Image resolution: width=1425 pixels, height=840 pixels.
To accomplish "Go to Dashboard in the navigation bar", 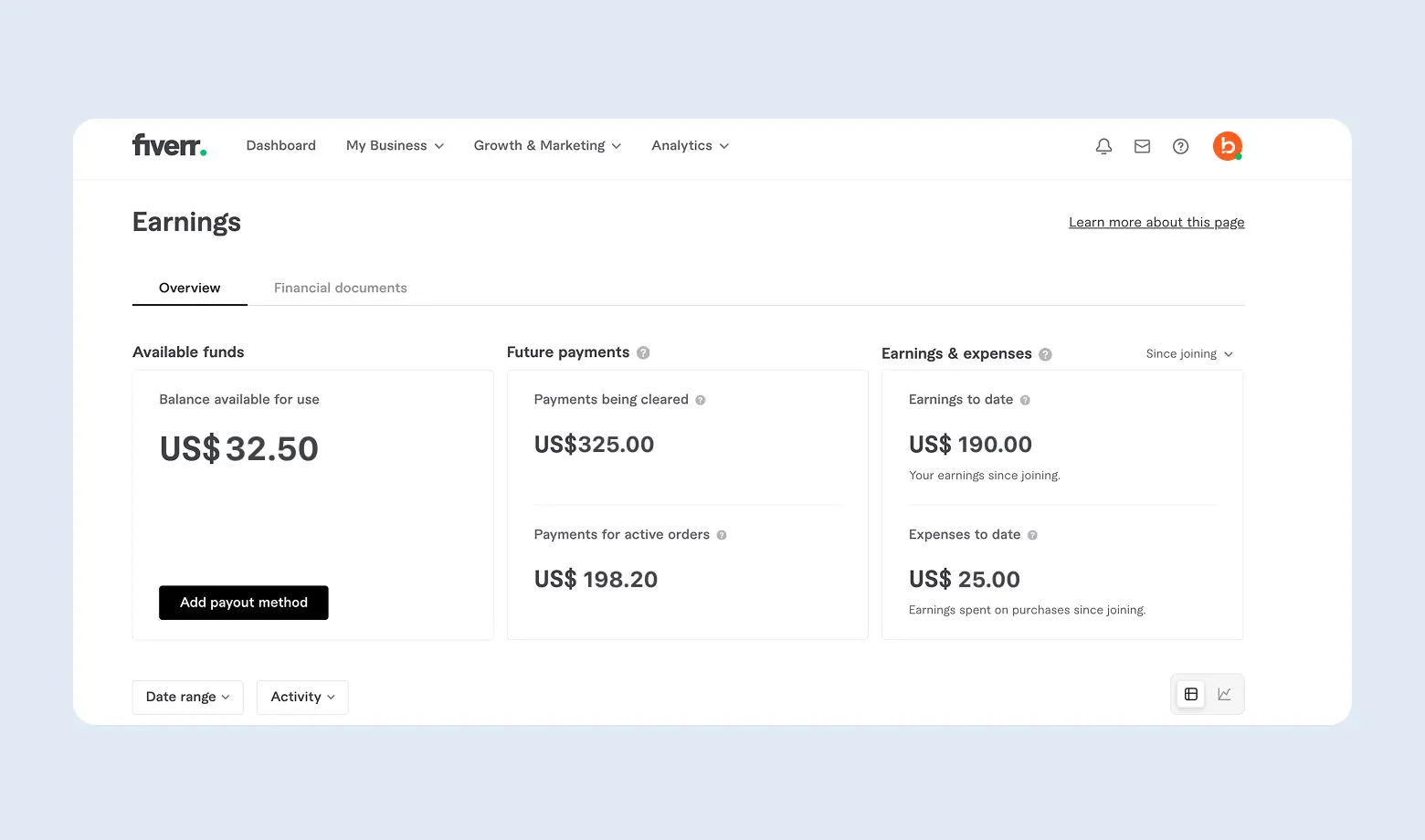I will (x=280, y=146).
